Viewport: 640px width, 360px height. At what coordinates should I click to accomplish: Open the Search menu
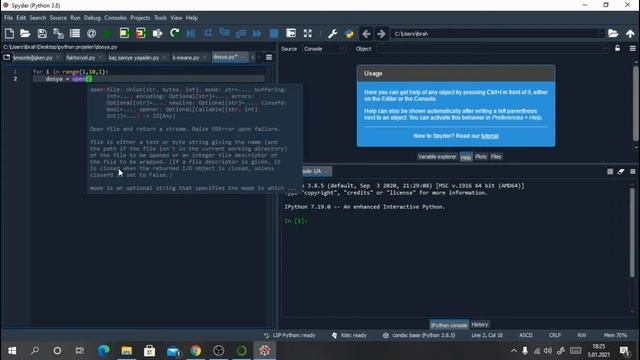[38, 18]
